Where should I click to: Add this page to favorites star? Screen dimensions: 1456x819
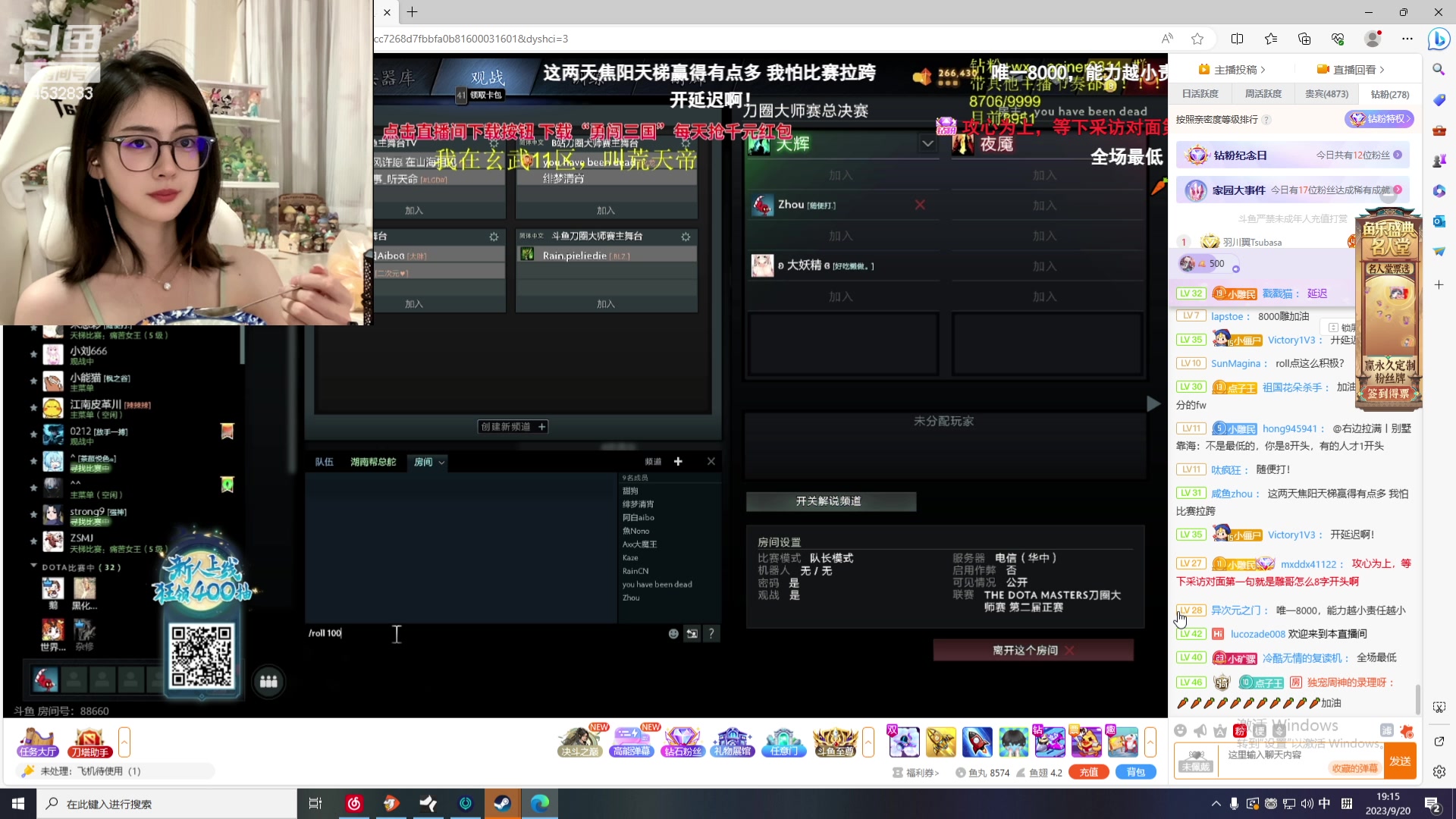click(x=1197, y=39)
